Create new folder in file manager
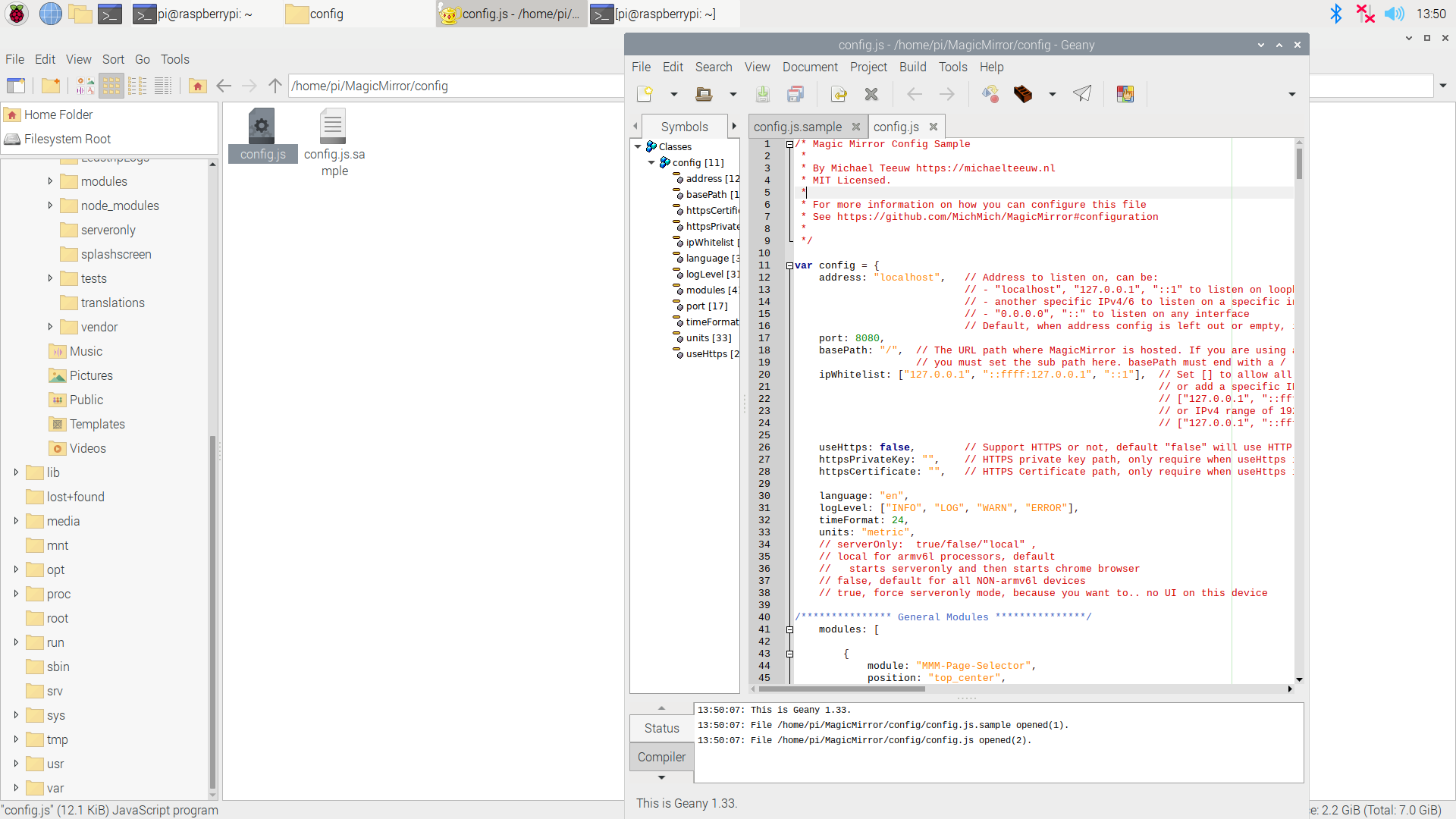This screenshot has height=819, width=1456. click(x=51, y=86)
